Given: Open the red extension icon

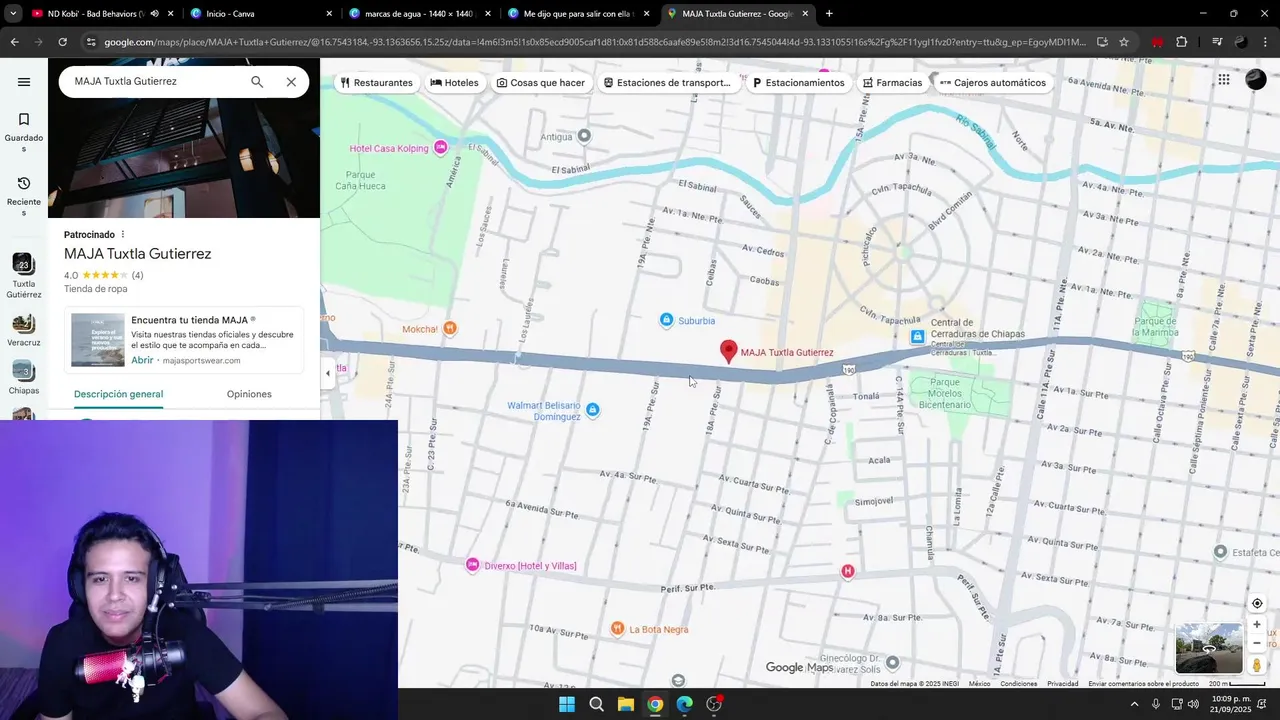Looking at the screenshot, I should 1158,42.
